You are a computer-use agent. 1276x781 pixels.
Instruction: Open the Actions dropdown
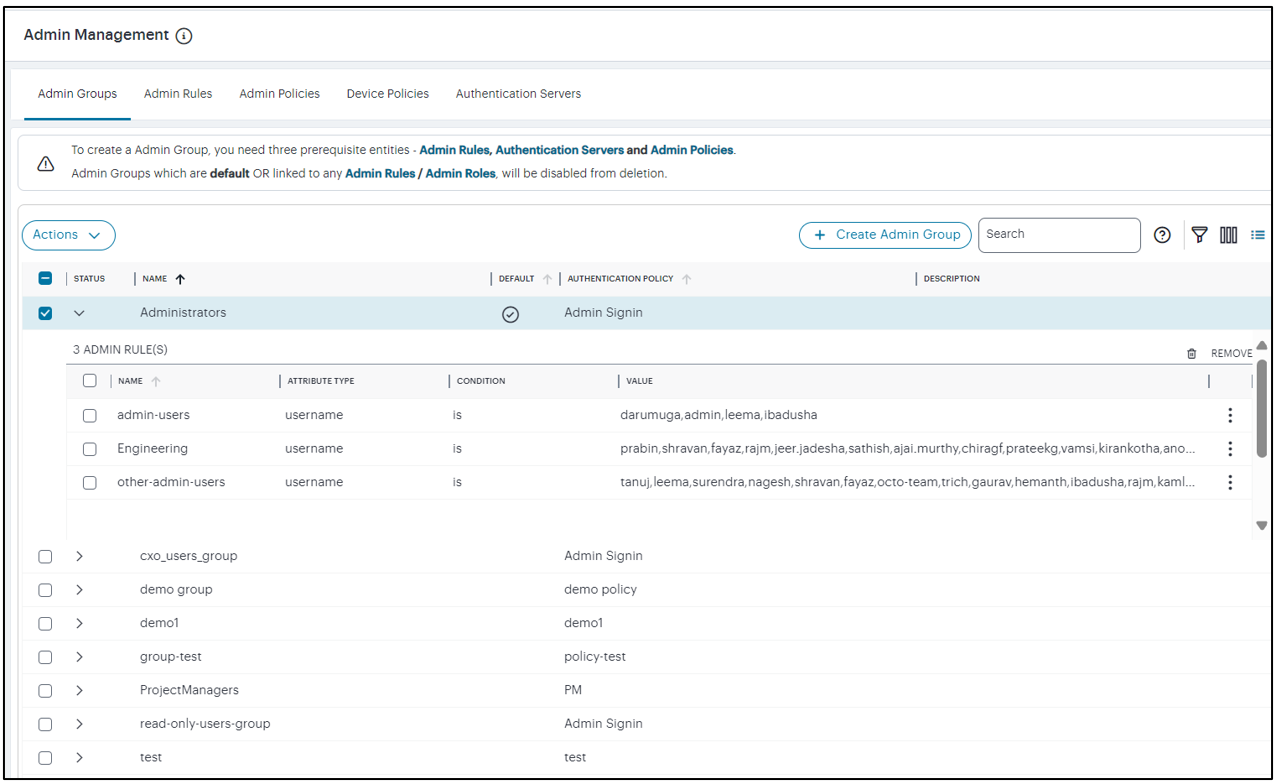click(x=68, y=235)
